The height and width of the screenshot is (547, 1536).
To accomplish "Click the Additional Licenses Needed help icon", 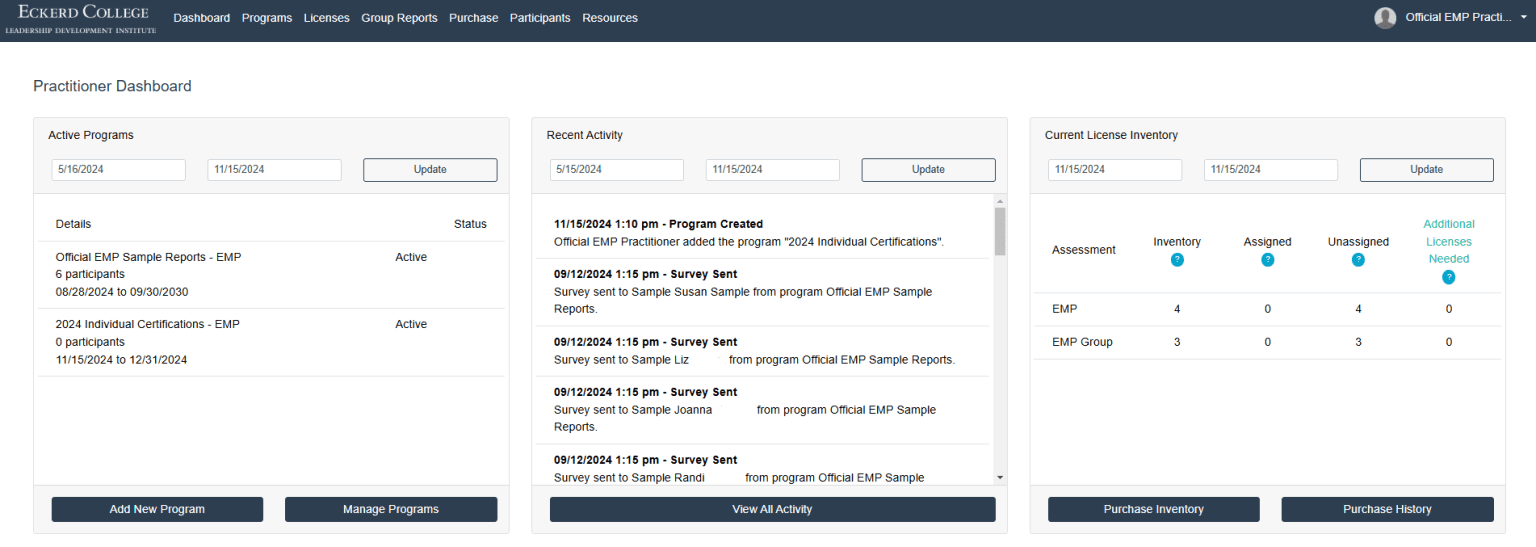I will click(x=1449, y=277).
